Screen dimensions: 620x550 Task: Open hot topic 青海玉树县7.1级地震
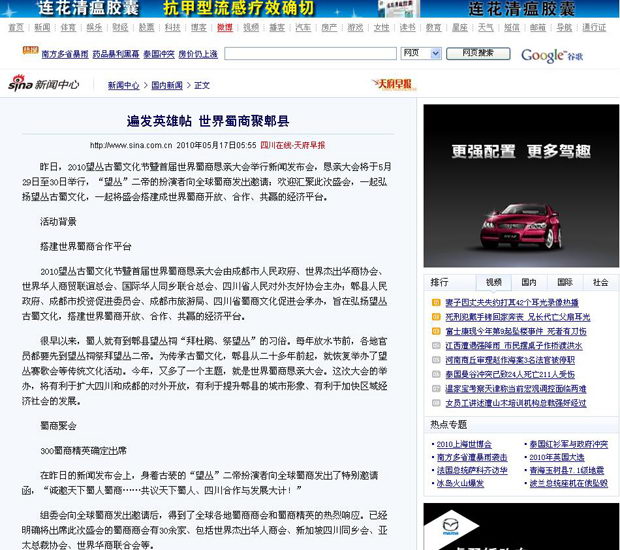(567, 471)
